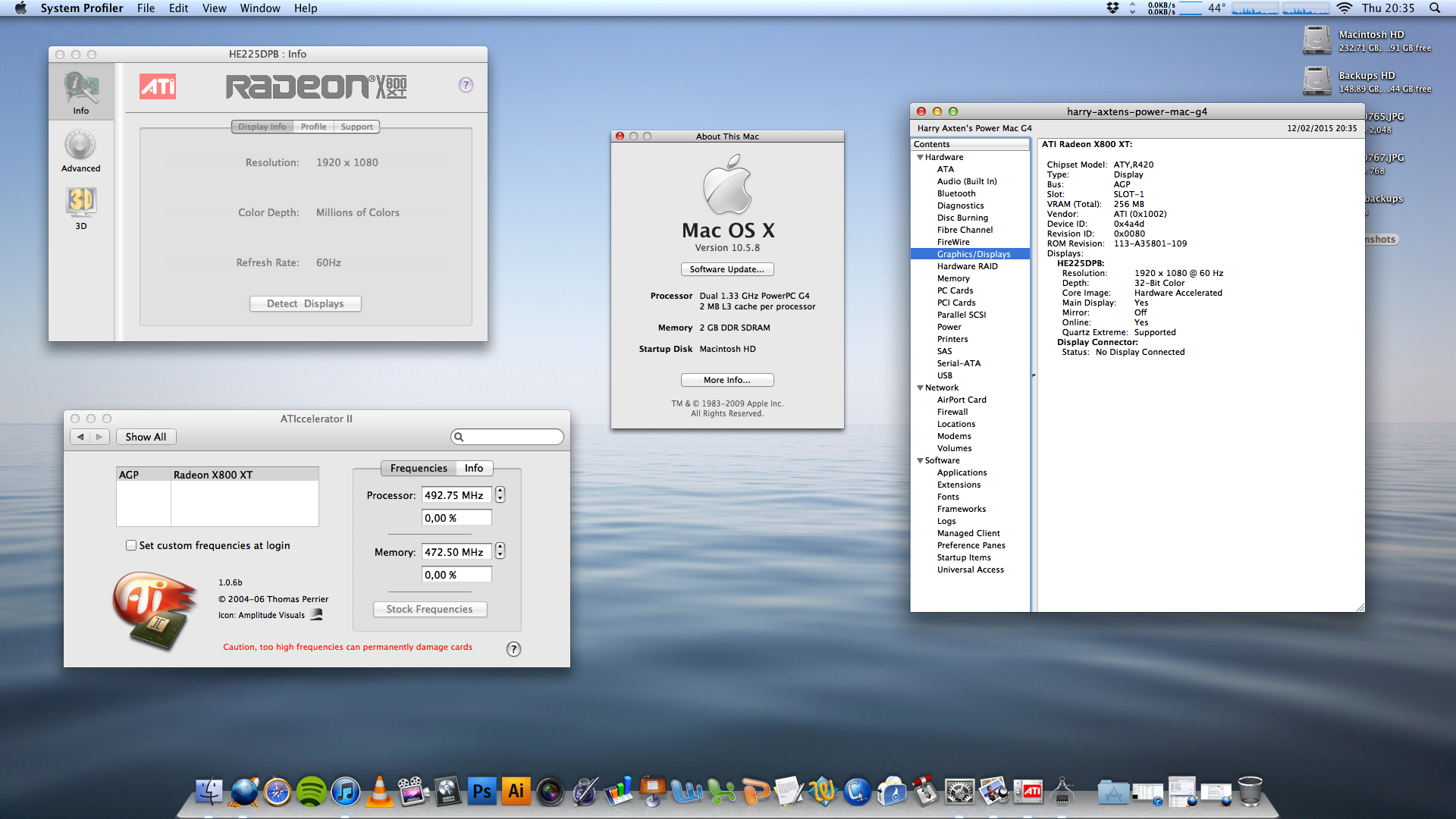The width and height of the screenshot is (1456, 819).
Task: Click the Software Update... button
Action: (x=726, y=269)
